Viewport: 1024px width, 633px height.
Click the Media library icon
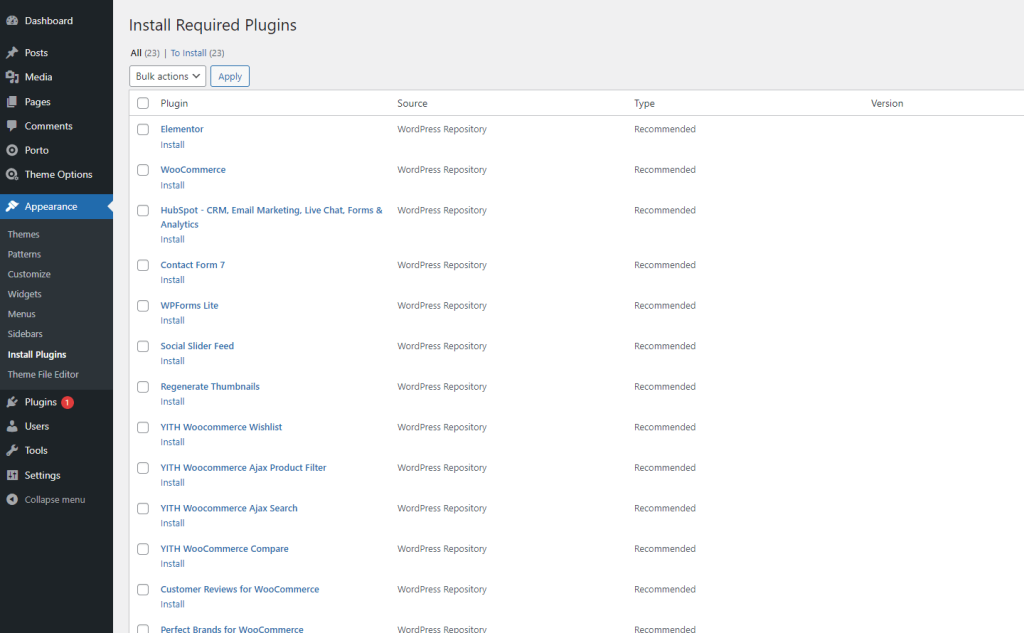click(12, 77)
